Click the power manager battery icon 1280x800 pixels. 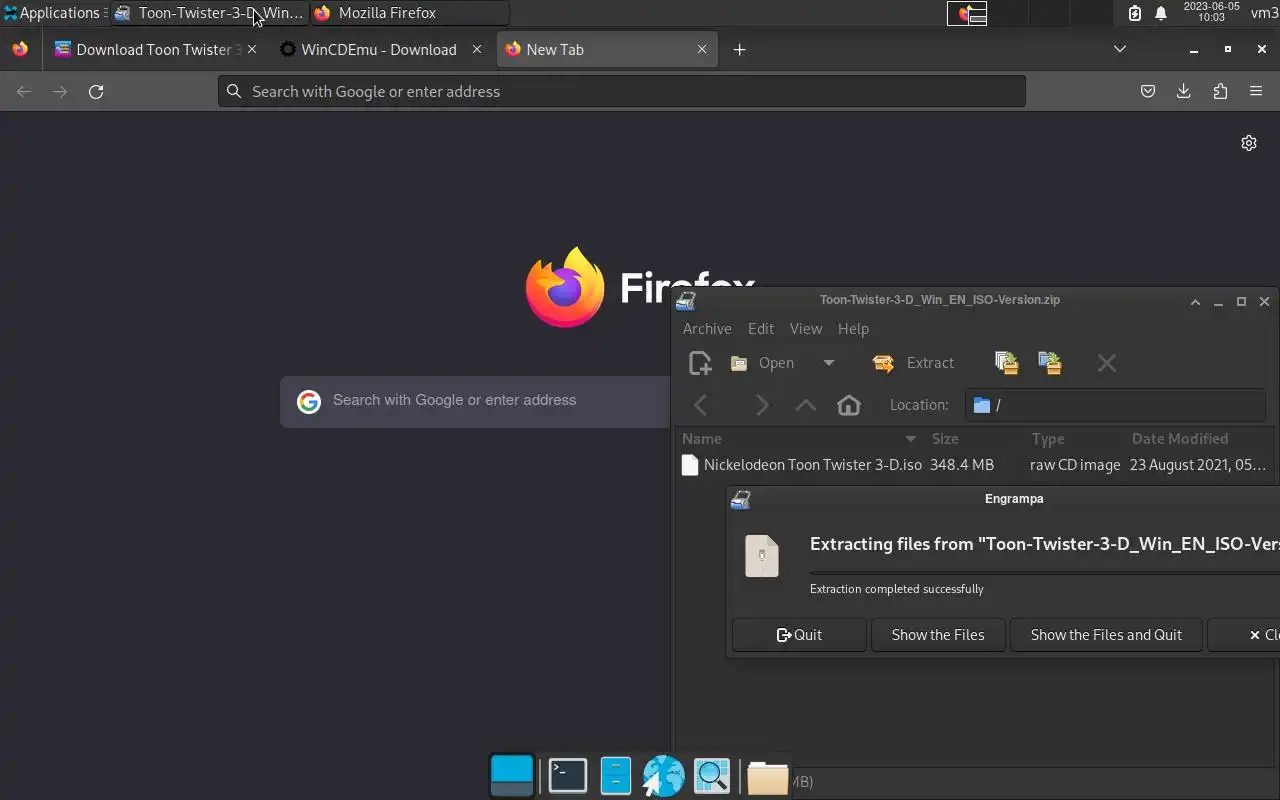coord(1135,13)
